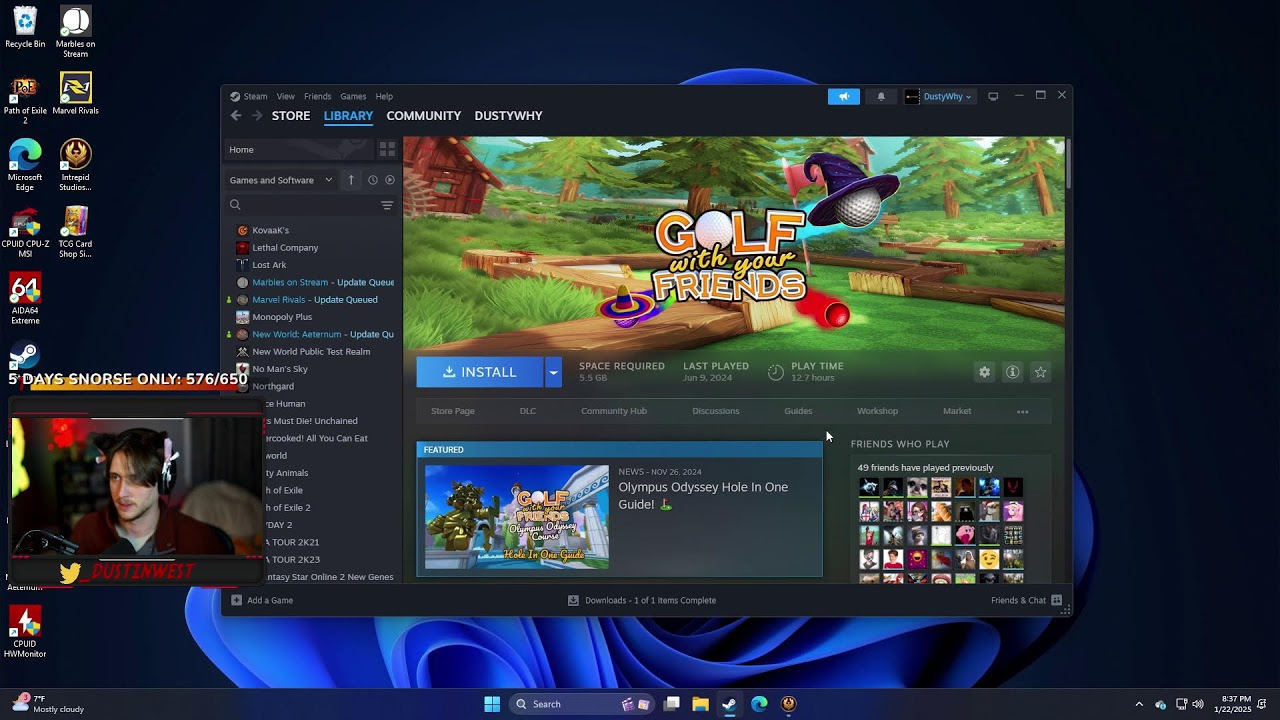Image resolution: width=1280 pixels, height=720 pixels.
Task: Open install options dropdown arrow
Action: [x=552, y=372]
